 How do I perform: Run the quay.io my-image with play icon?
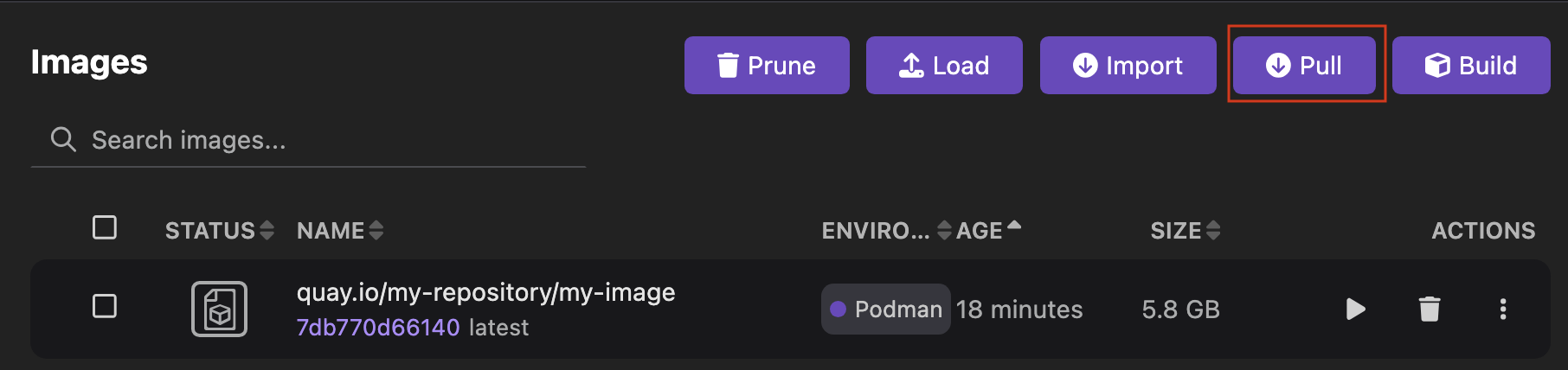pyautogui.click(x=1355, y=309)
